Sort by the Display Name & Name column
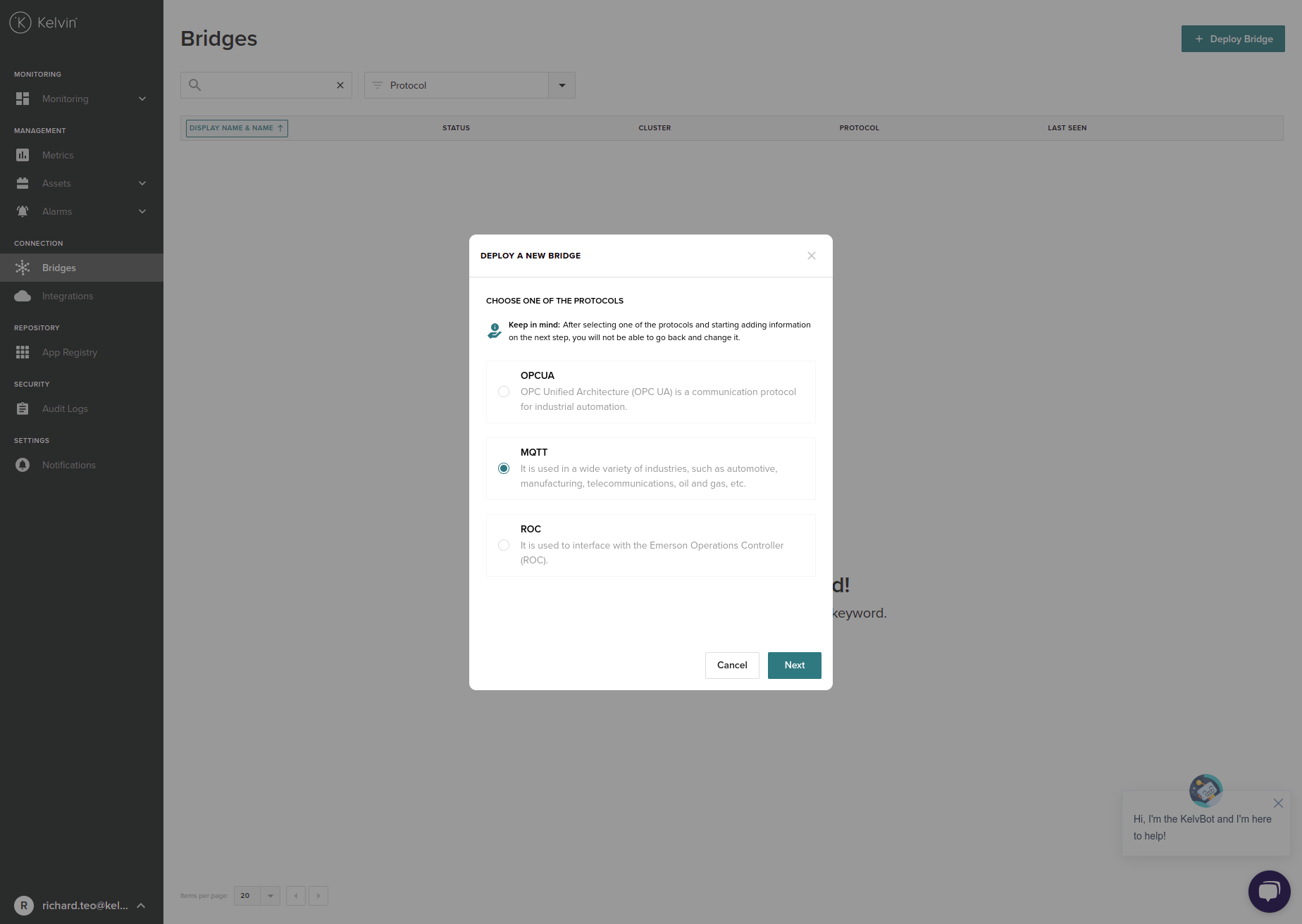 (x=236, y=127)
